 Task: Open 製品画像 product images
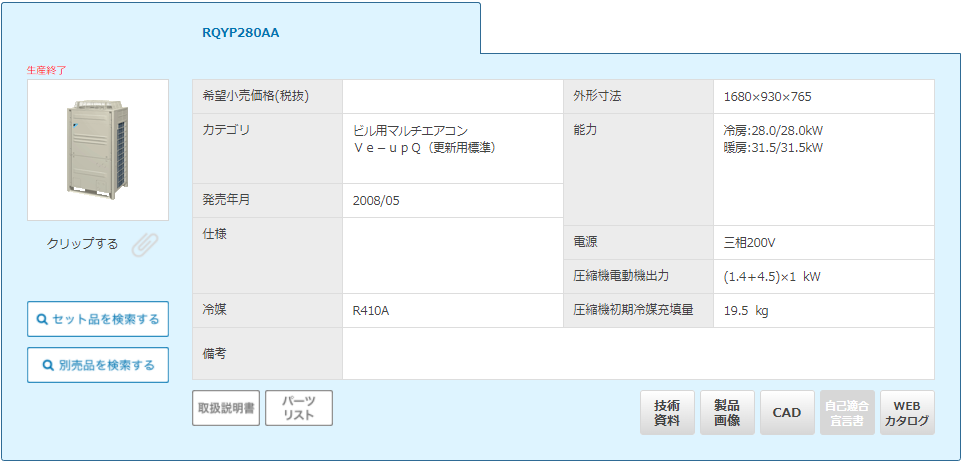pos(727,413)
